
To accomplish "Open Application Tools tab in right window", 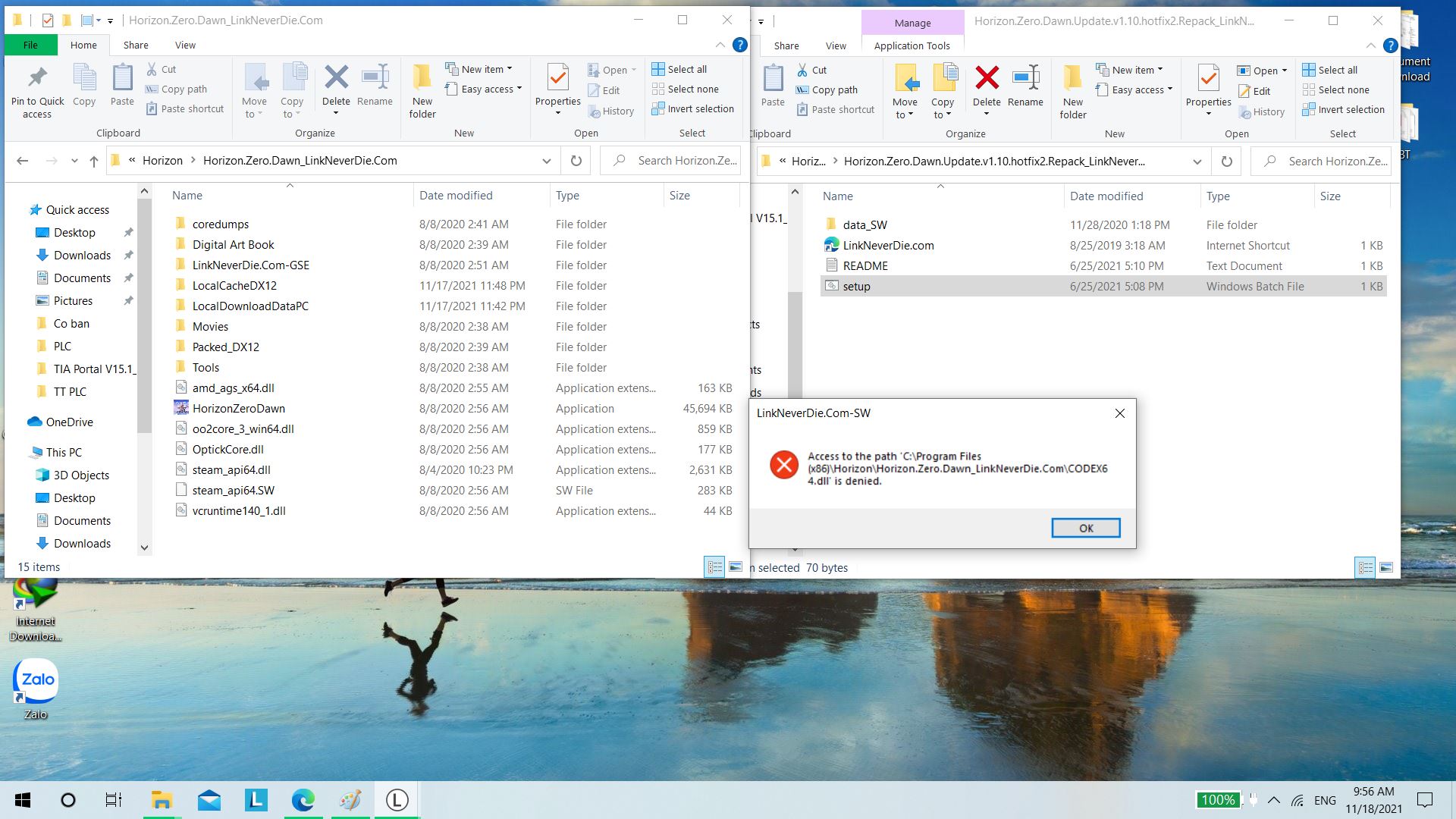I will point(912,45).
